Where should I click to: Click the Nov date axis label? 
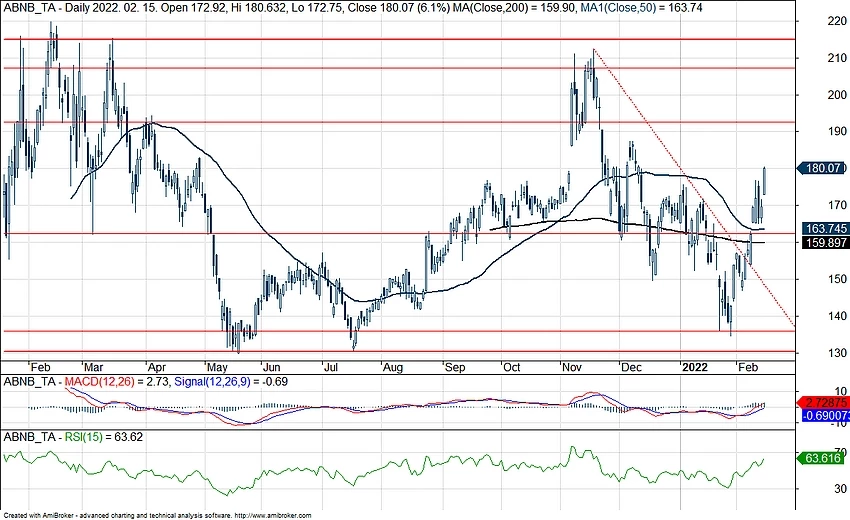point(571,367)
